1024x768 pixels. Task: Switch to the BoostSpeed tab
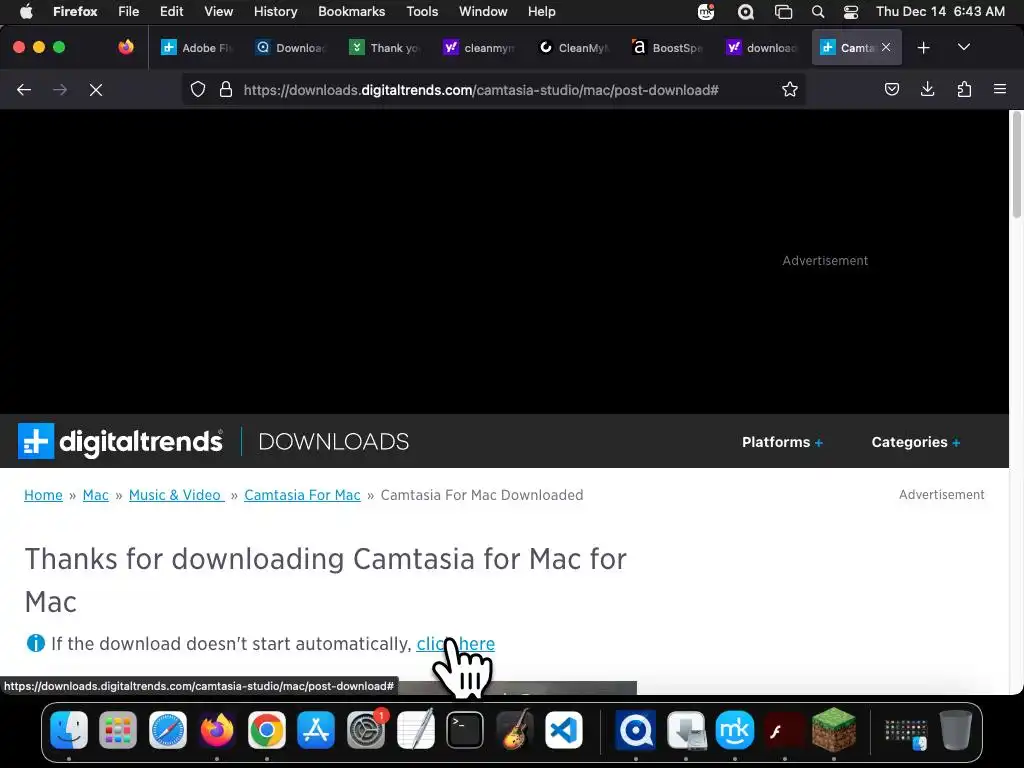667,48
